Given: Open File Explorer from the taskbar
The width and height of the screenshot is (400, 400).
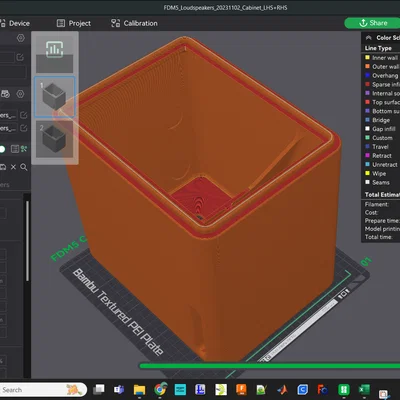Looking at the screenshot, I should (139, 389).
